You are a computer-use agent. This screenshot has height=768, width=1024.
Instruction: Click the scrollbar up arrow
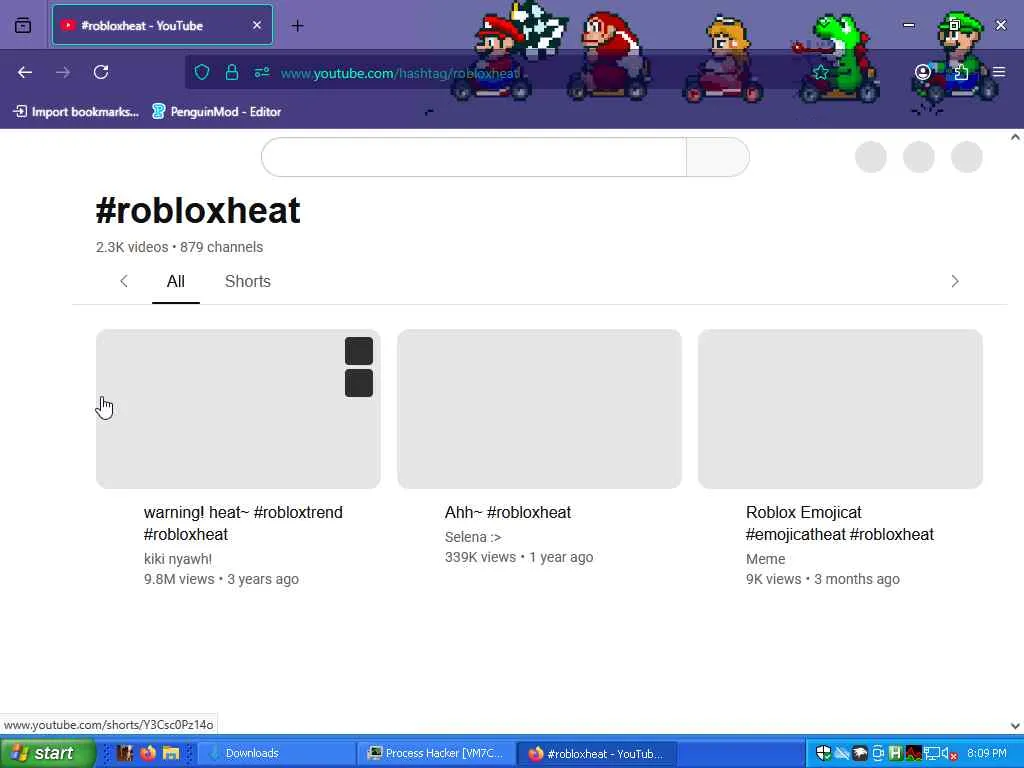click(1015, 137)
